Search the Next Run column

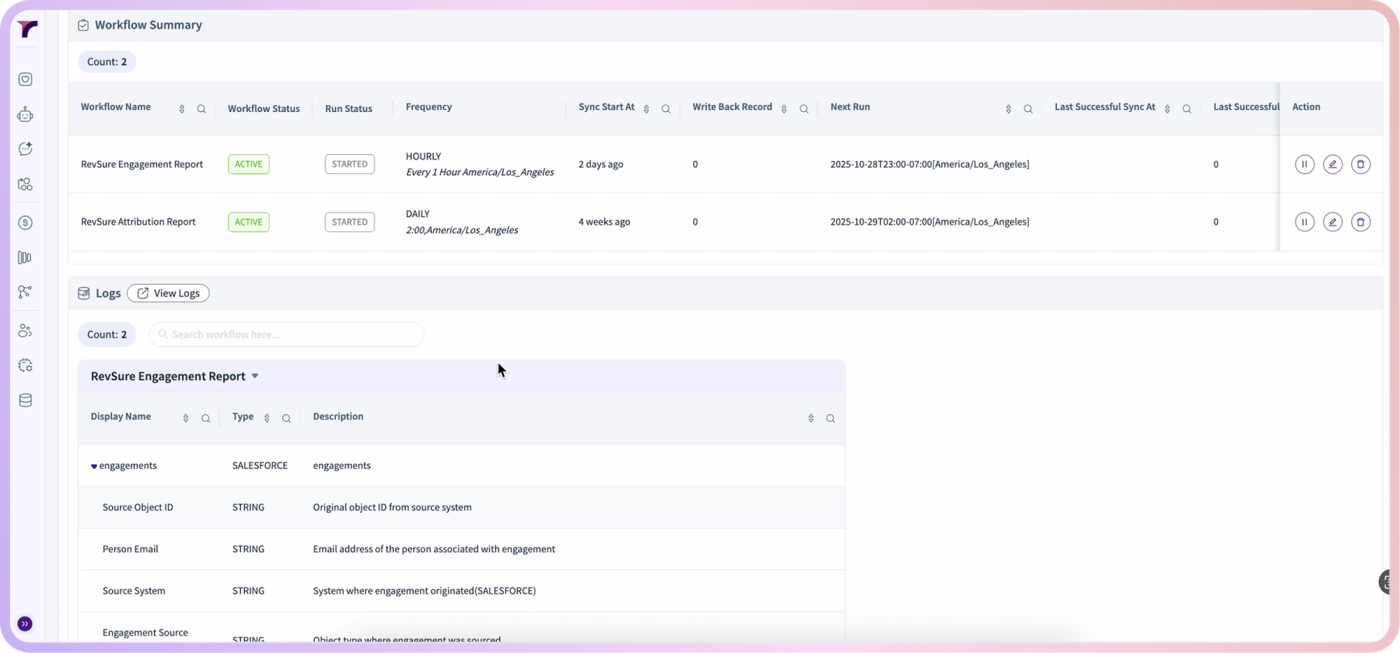[x=1028, y=109]
